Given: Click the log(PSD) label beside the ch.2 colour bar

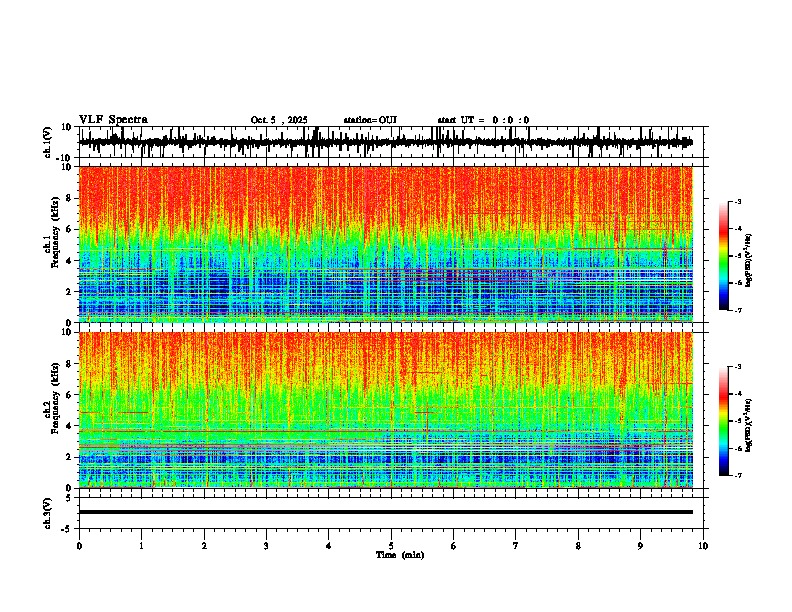Looking at the screenshot, I should coord(749,425).
